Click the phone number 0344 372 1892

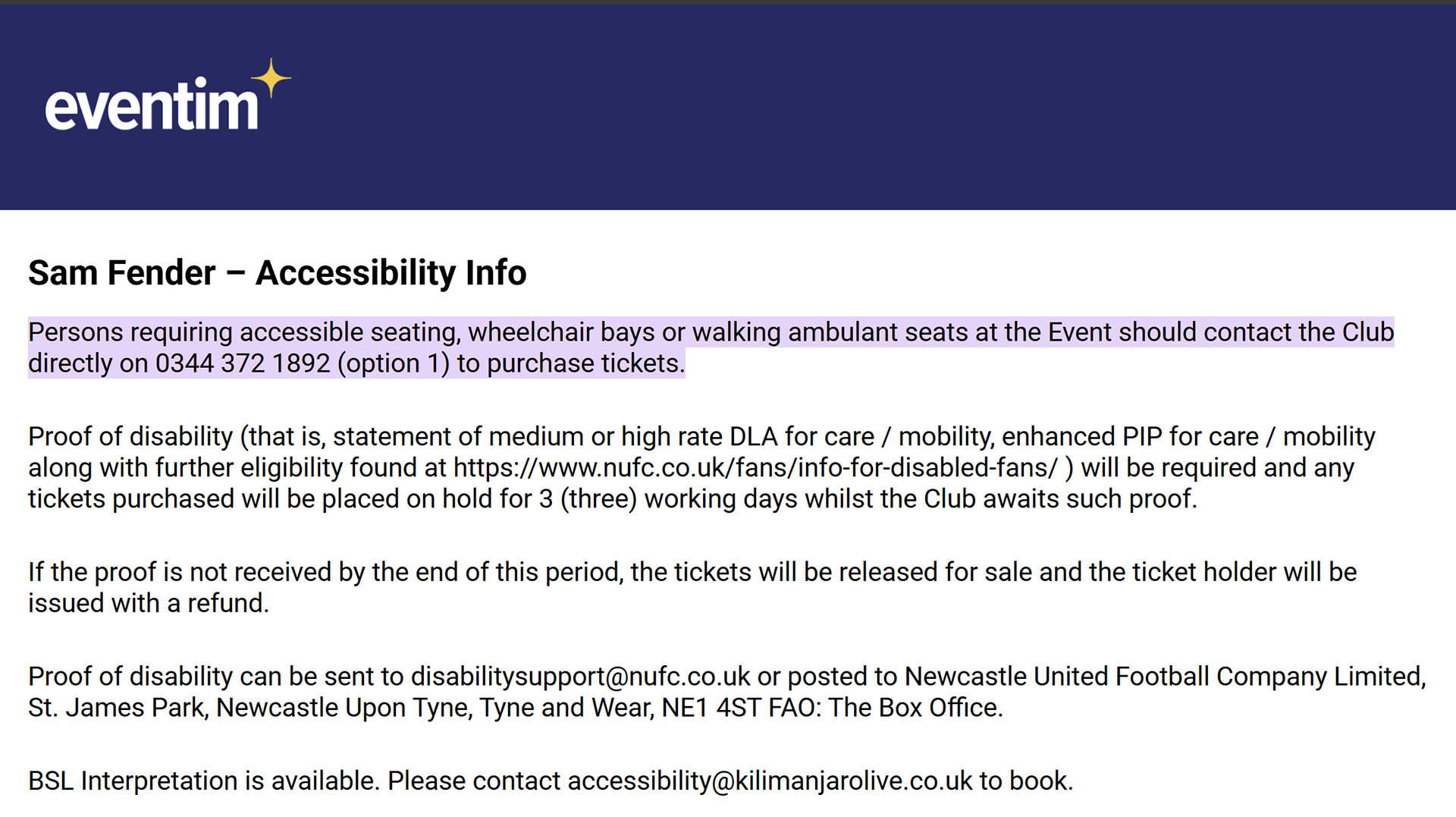tap(243, 364)
